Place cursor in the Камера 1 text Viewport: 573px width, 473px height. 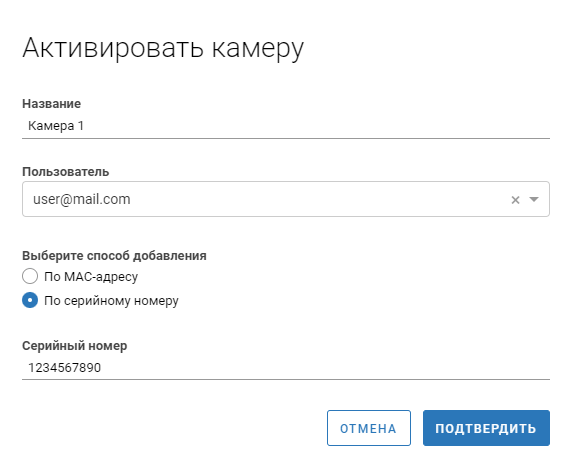click(x=56, y=126)
